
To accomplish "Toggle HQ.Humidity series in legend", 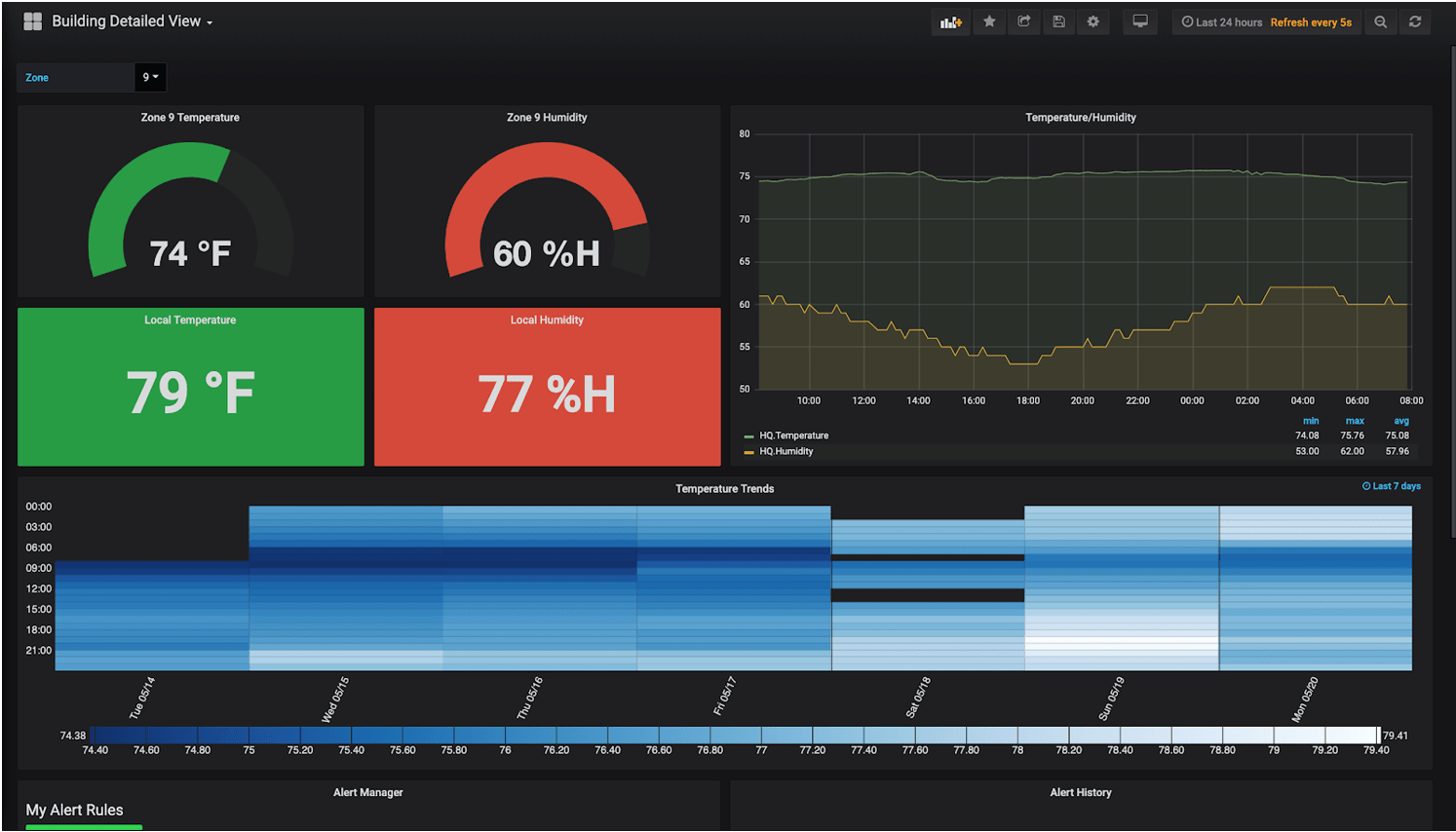I will coord(785,451).
